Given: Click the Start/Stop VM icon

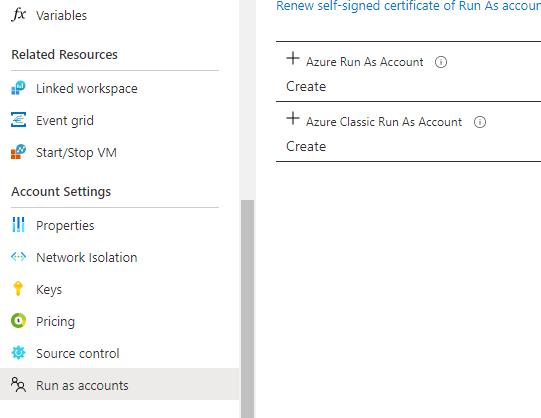Looking at the screenshot, I should tap(18, 152).
